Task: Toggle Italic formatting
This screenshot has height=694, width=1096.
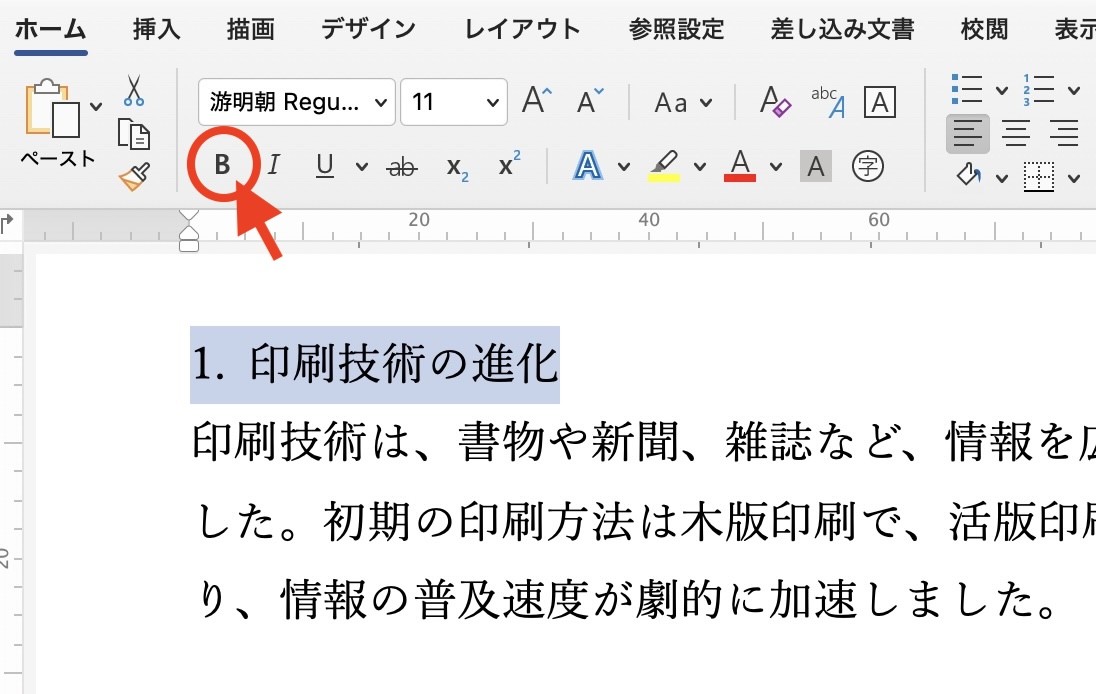Action: click(273, 165)
